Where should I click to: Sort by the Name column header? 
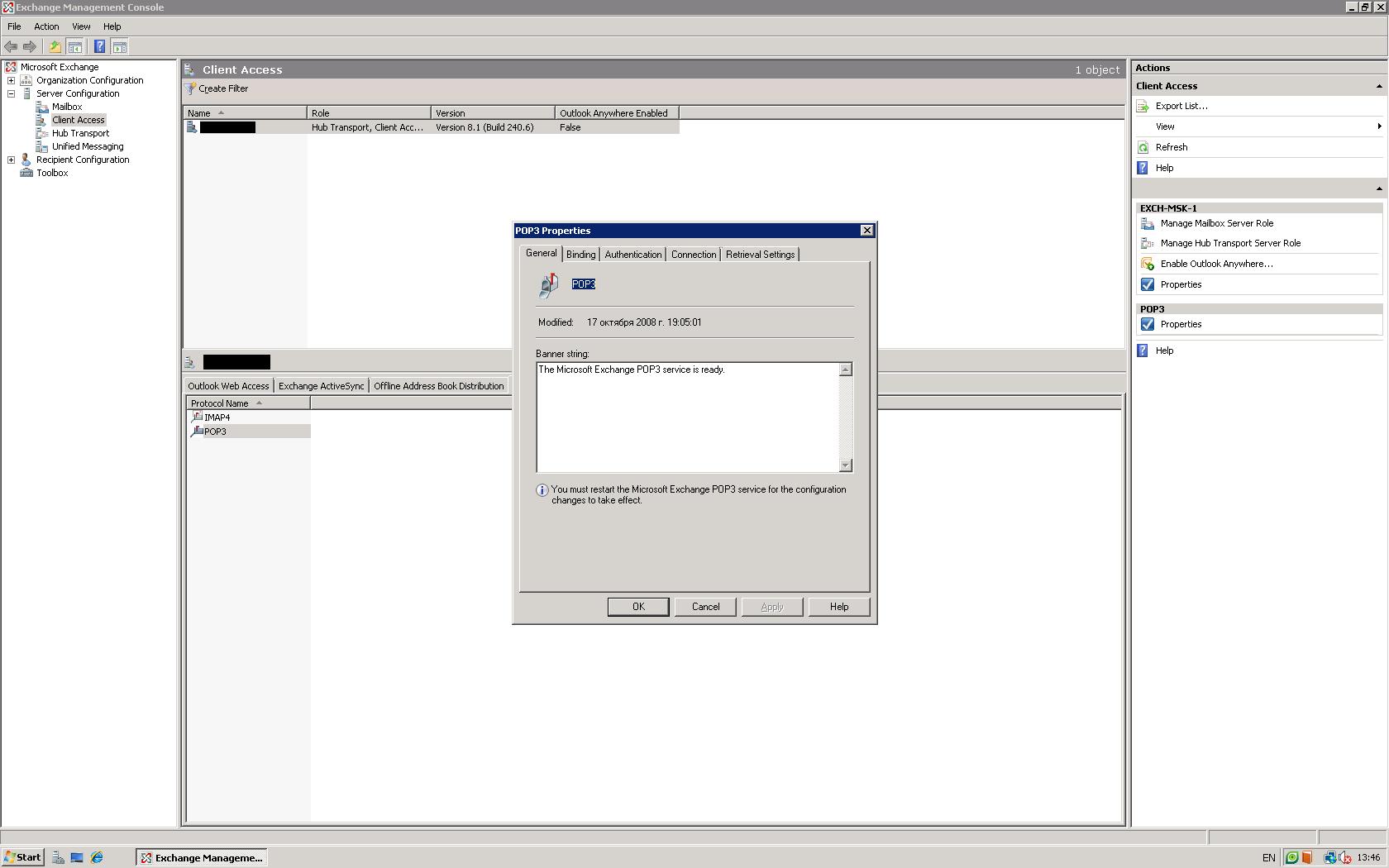[x=245, y=113]
